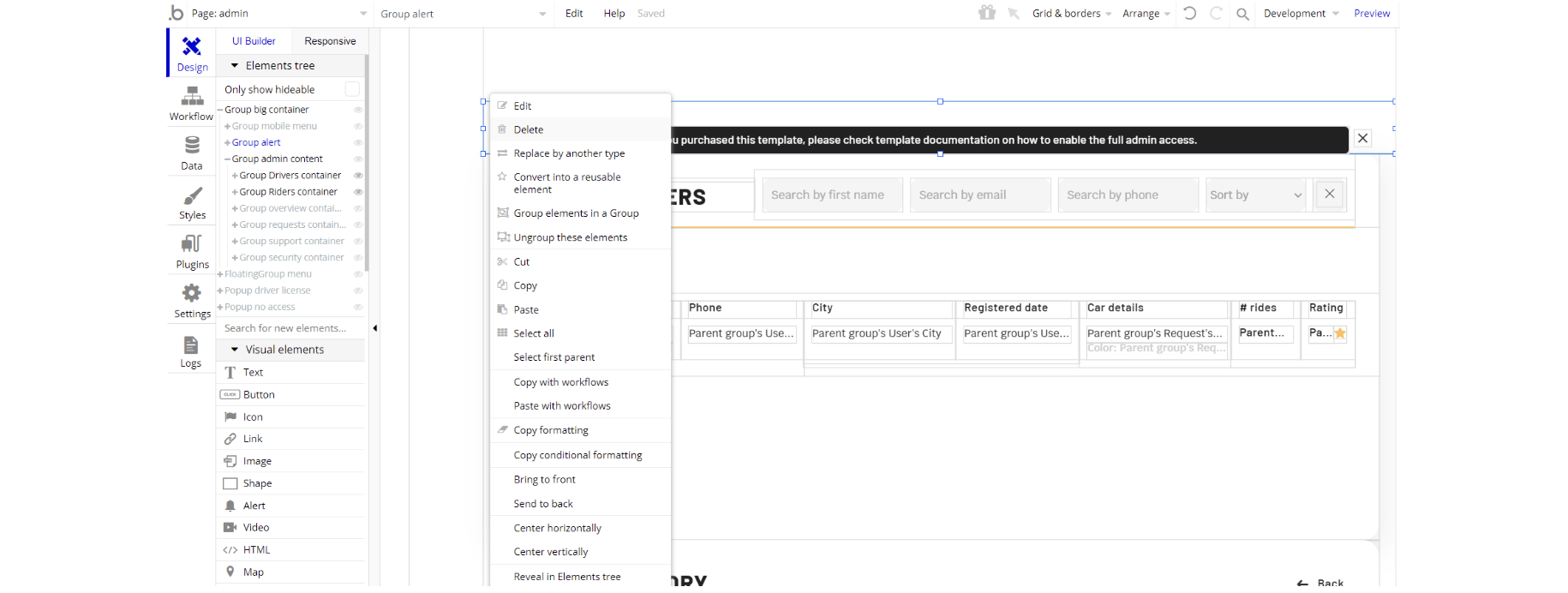
Task: Open the Data tab icon
Action: [192, 153]
